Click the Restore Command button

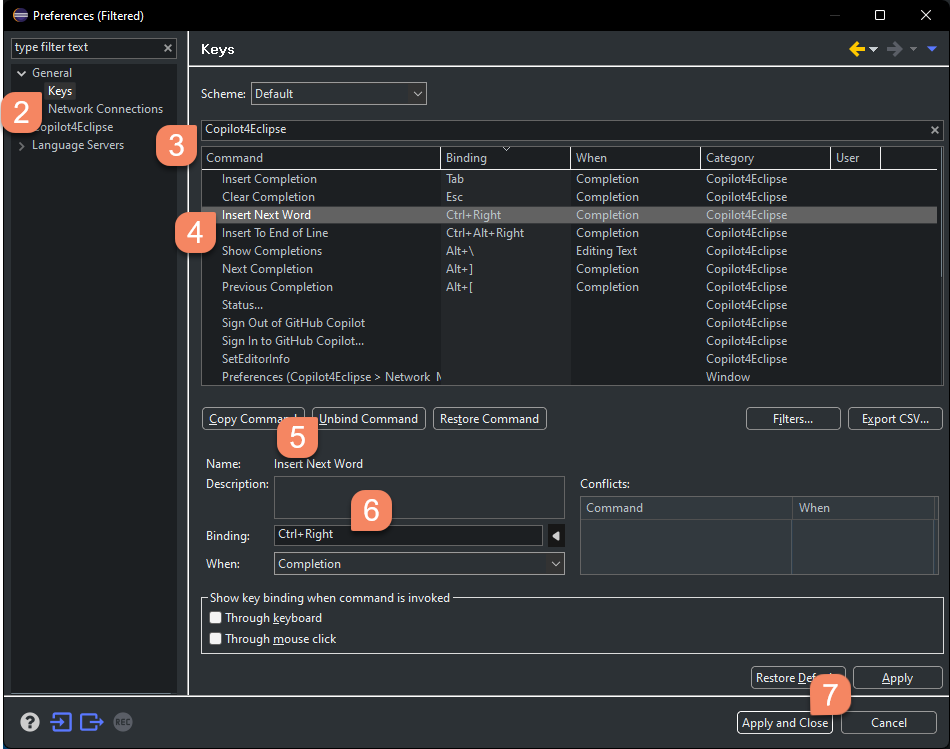pos(490,419)
